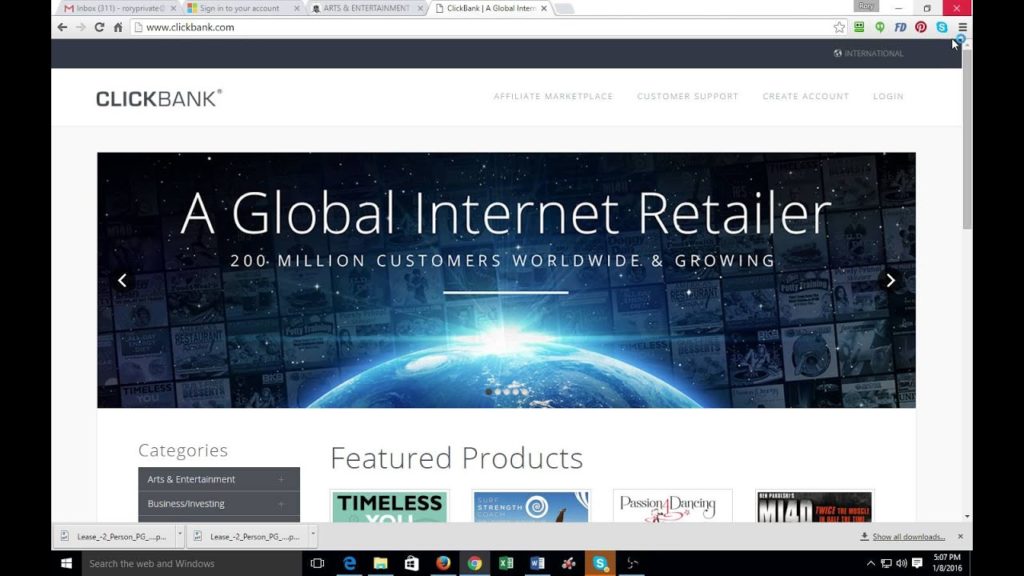Open the FD extension icon

click(x=900, y=27)
